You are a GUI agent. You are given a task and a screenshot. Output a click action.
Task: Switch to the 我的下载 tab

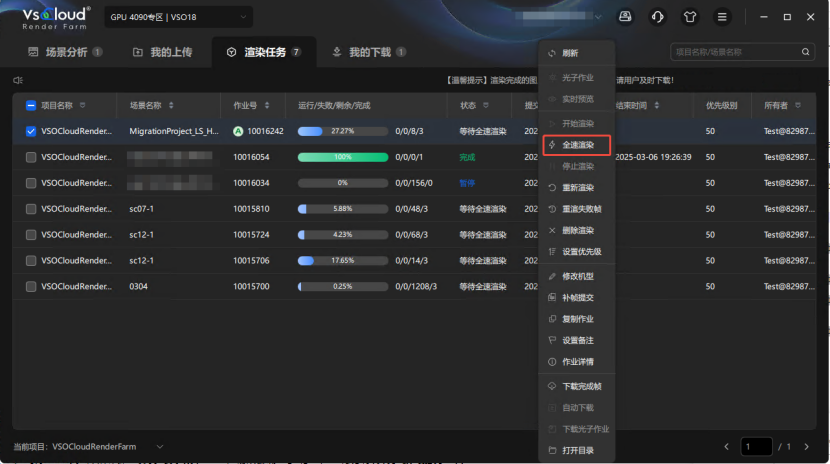[x=368, y=52]
